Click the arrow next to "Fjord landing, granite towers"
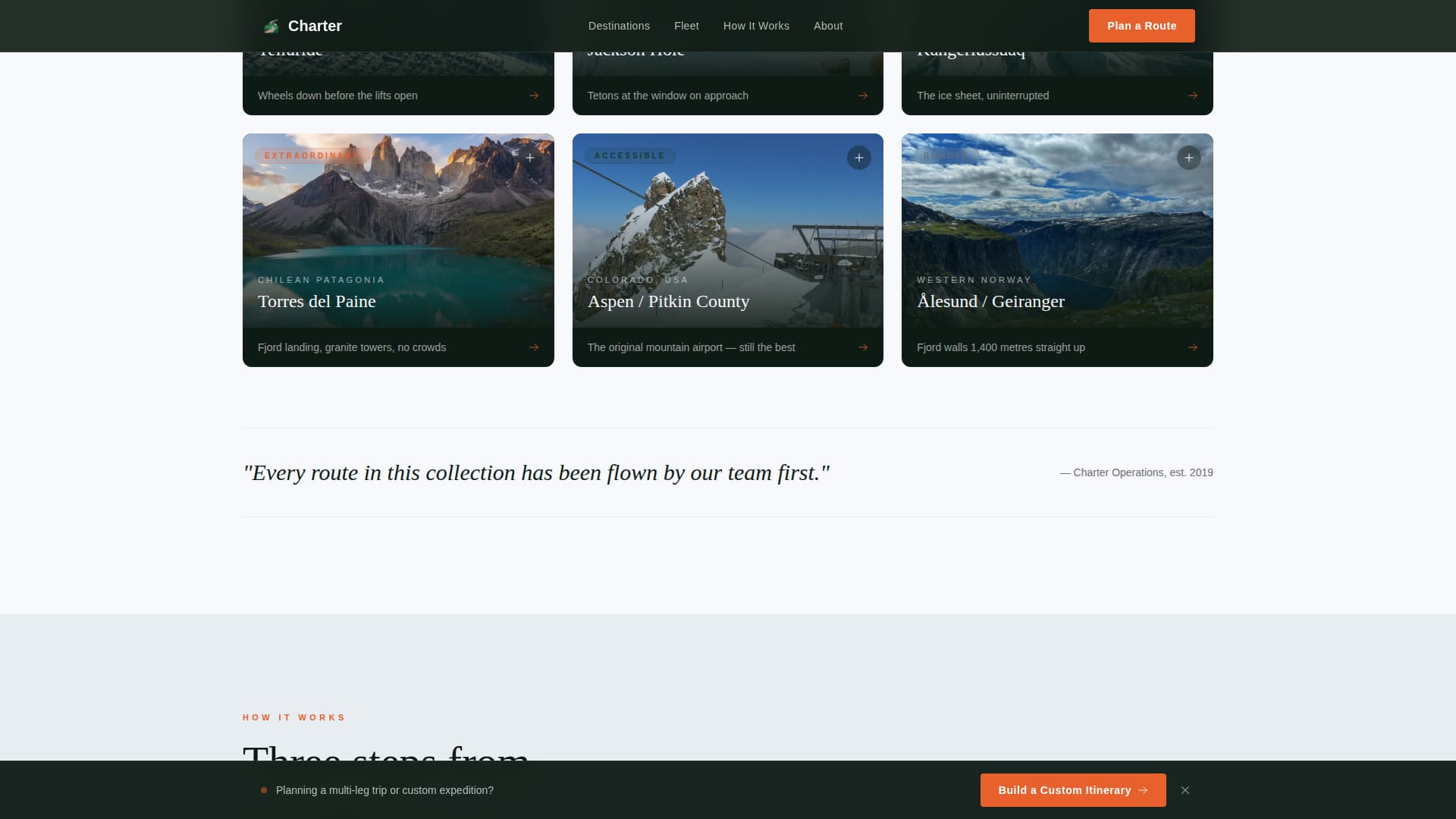This screenshot has height=819, width=1456. tap(534, 347)
